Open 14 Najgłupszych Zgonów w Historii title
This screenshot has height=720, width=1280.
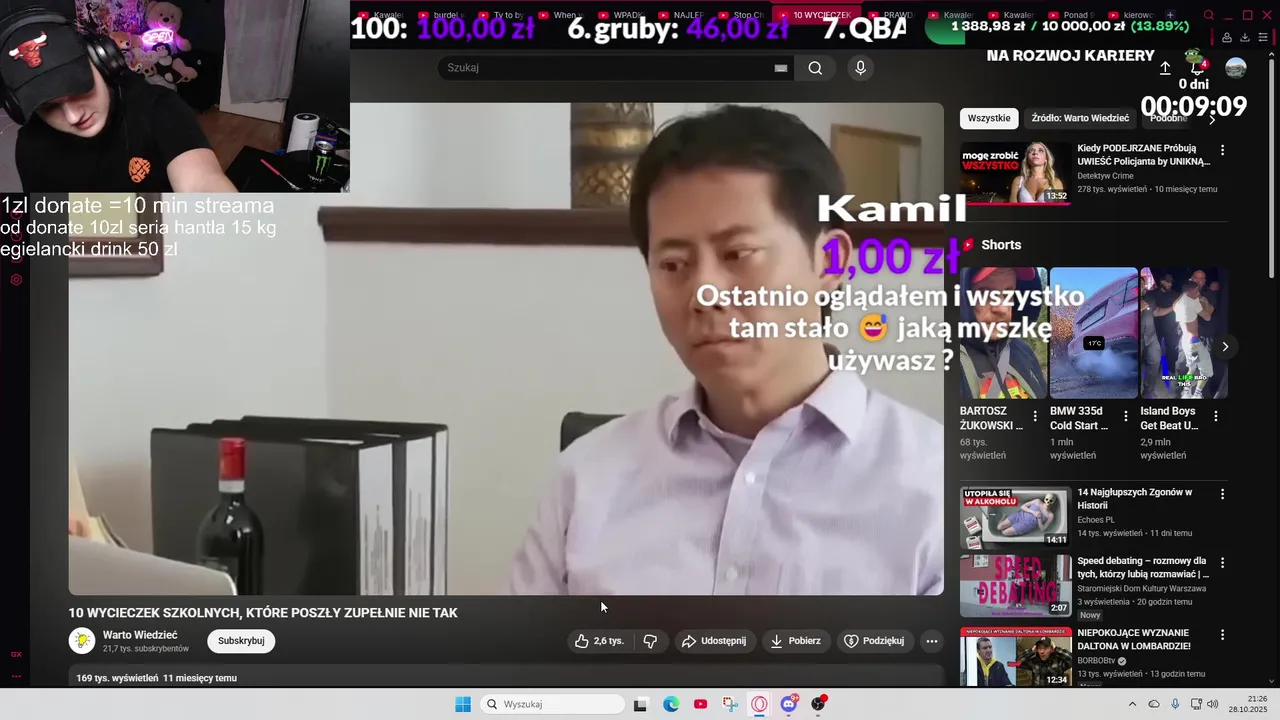pyautogui.click(x=1134, y=499)
